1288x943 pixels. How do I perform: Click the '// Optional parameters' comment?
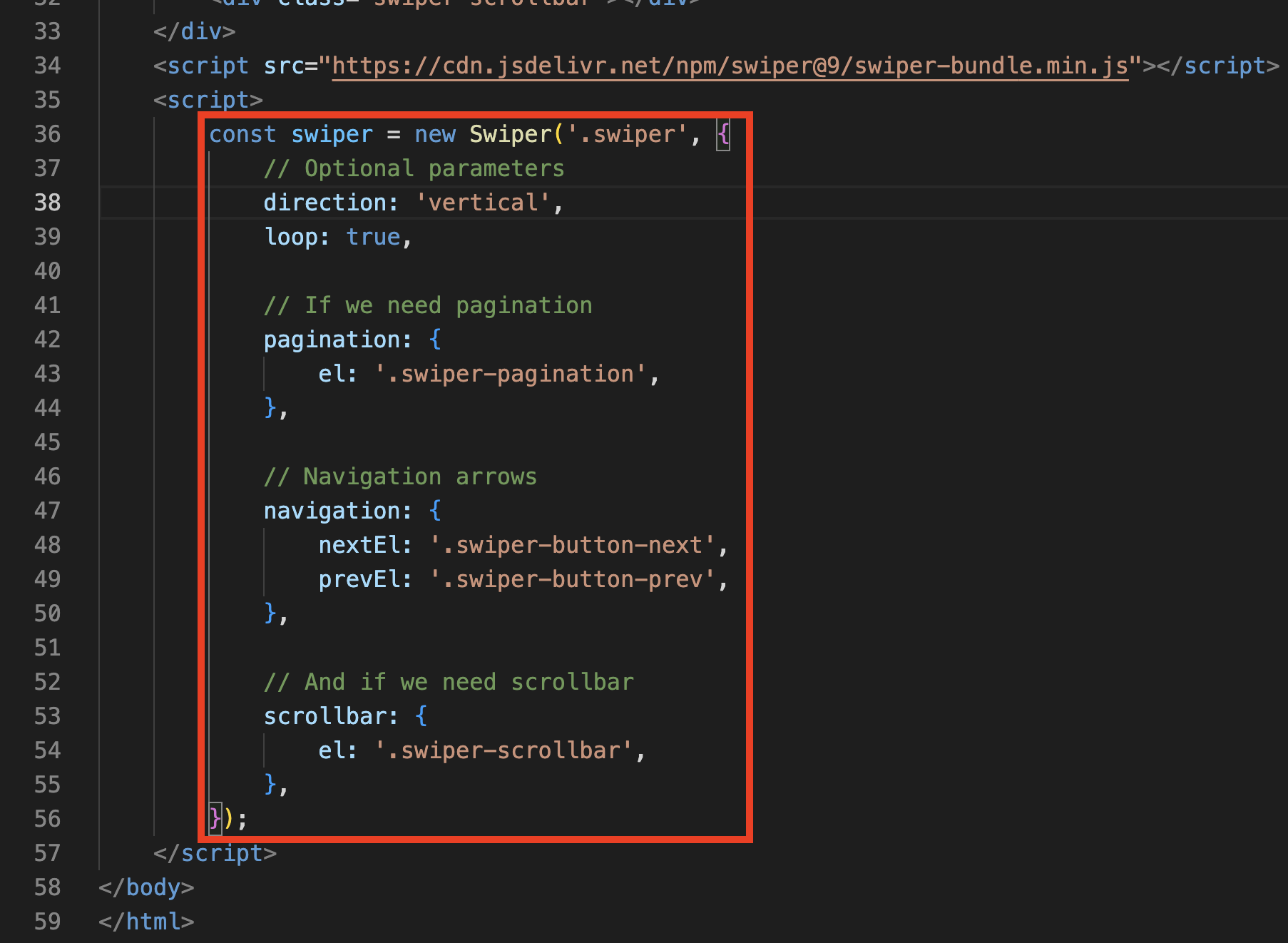[414, 168]
